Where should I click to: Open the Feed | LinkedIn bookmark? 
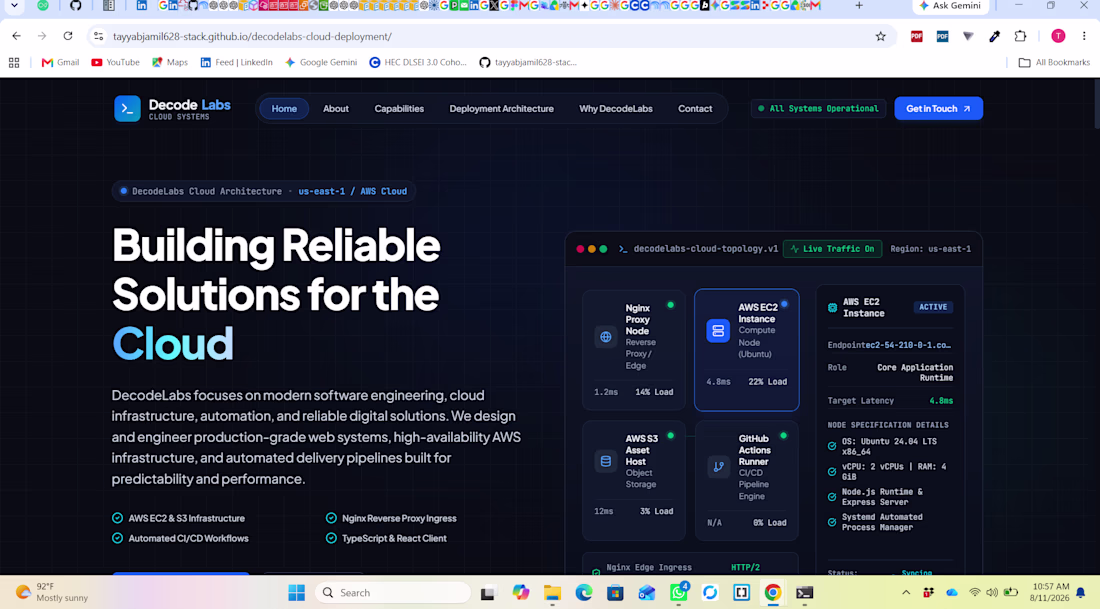pyautogui.click(x=236, y=62)
